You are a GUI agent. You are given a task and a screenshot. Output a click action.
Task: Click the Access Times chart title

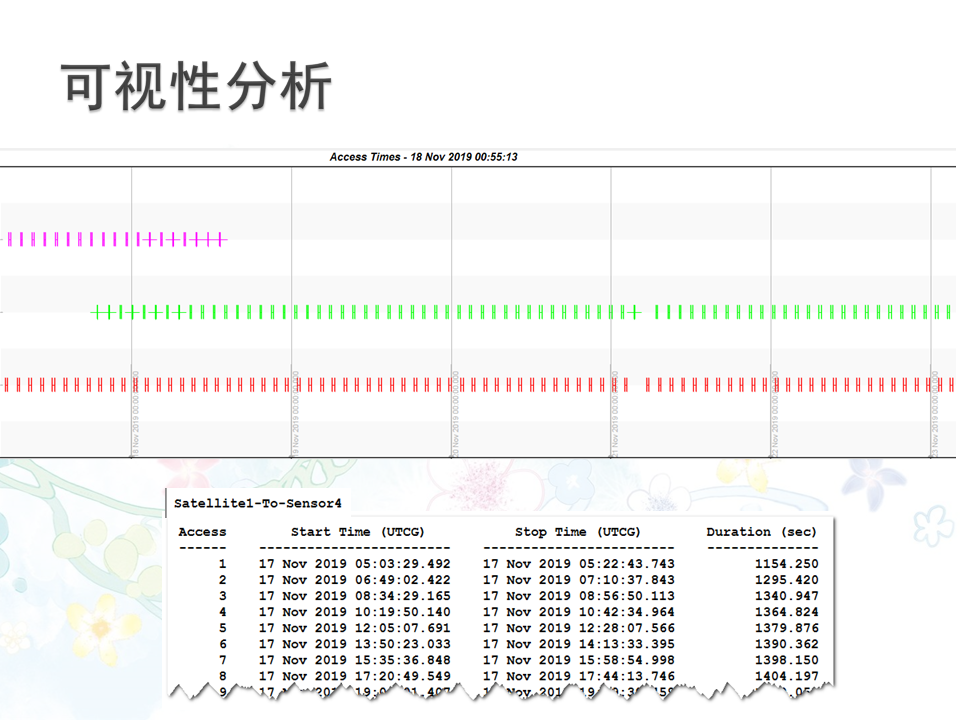(423, 157)
